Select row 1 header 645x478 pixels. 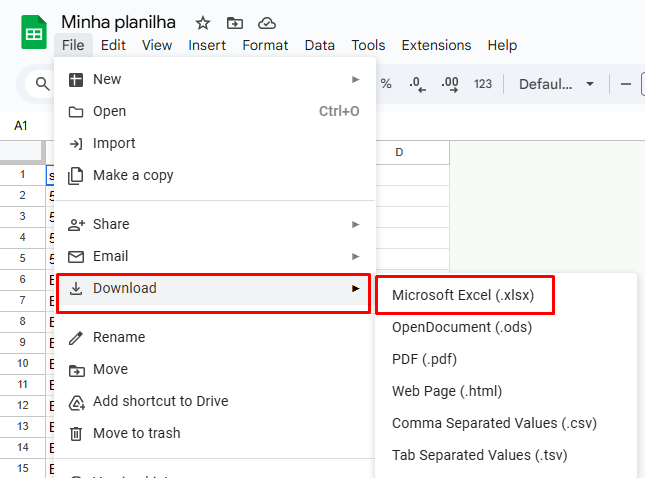pos(23,174)
